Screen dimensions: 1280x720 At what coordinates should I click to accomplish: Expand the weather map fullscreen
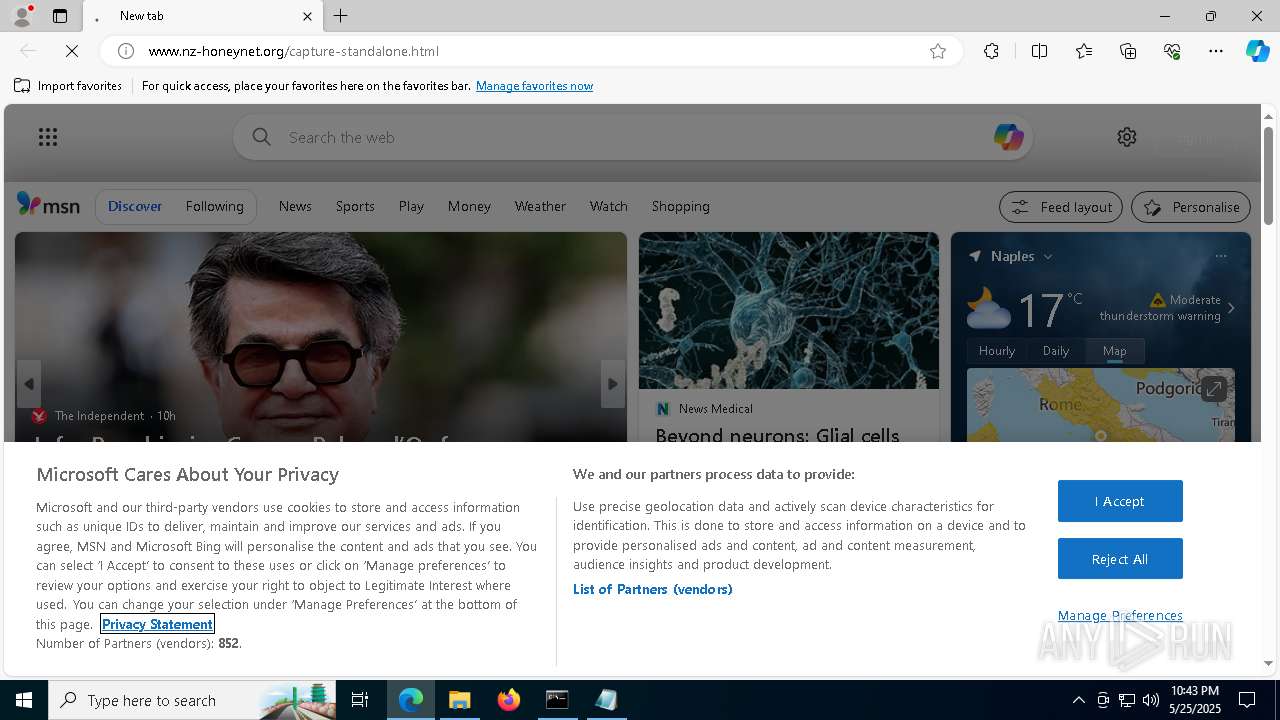pos(1213,389)
